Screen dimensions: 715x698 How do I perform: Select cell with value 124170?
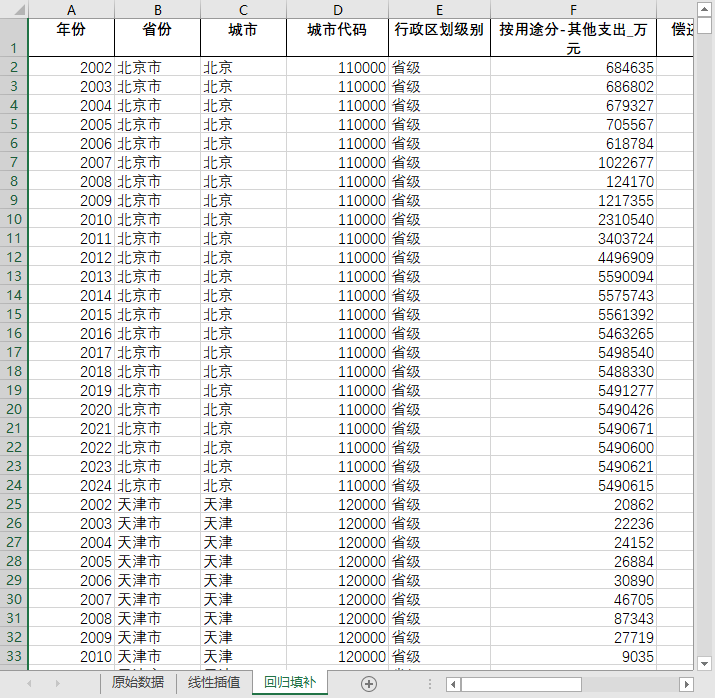(x=574, y=181)
